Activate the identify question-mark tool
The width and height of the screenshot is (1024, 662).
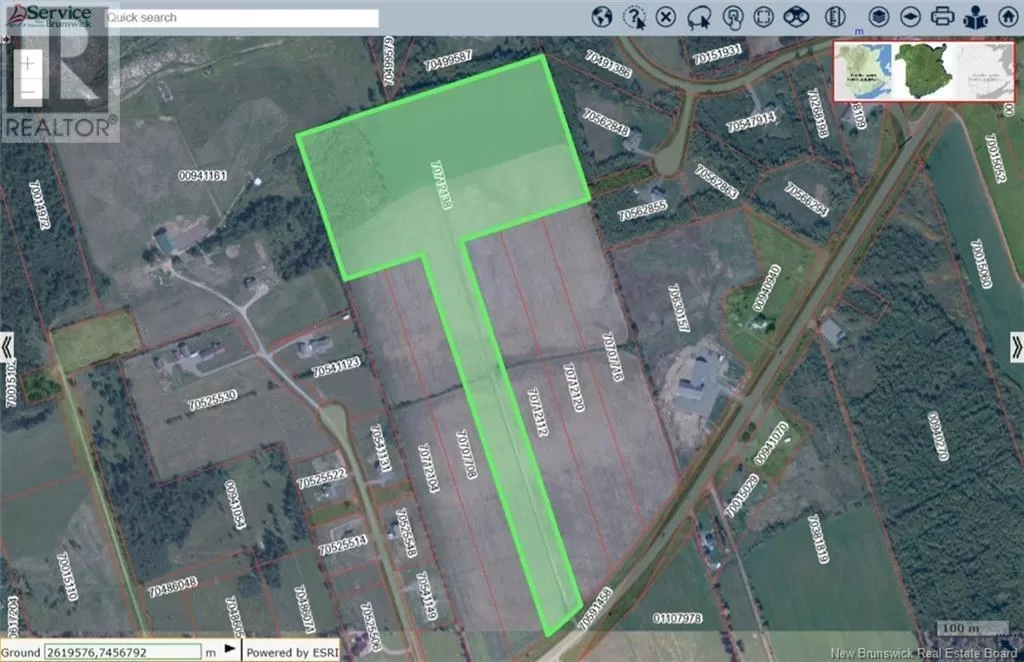pyautogui.click(x=635, y=16)
